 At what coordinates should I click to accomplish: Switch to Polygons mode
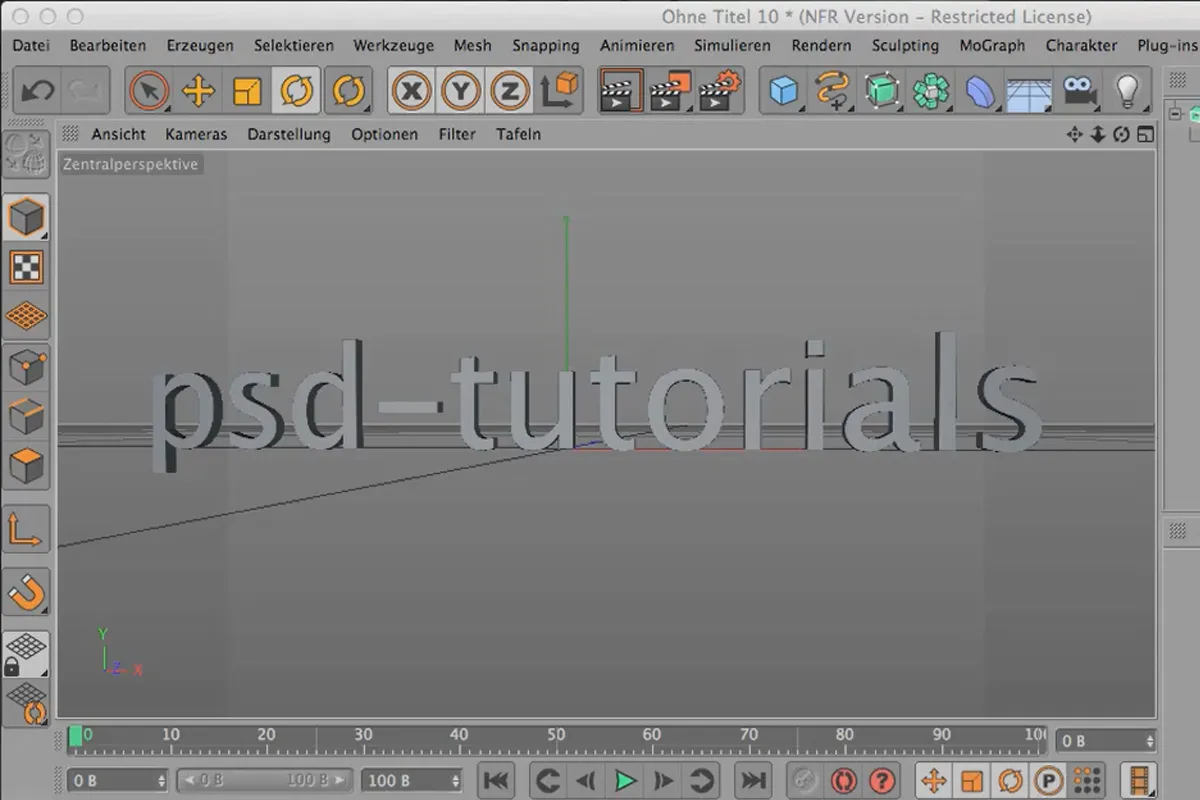(x=25, y=467)
